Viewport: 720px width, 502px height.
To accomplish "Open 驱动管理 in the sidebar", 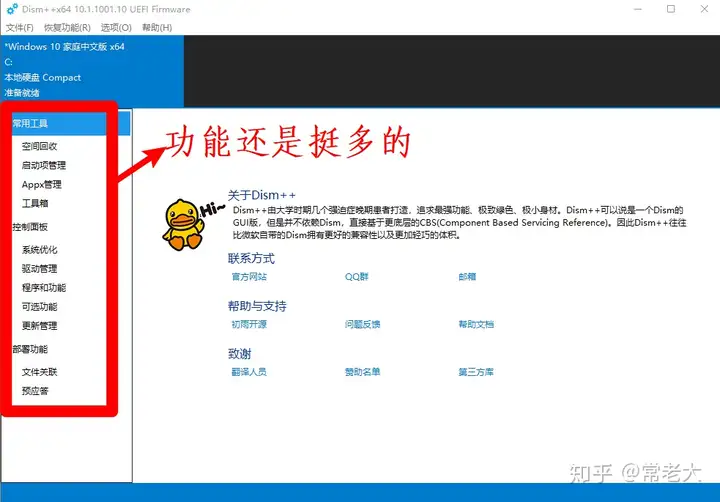I will pyautogui.click(x=39, y=269).
